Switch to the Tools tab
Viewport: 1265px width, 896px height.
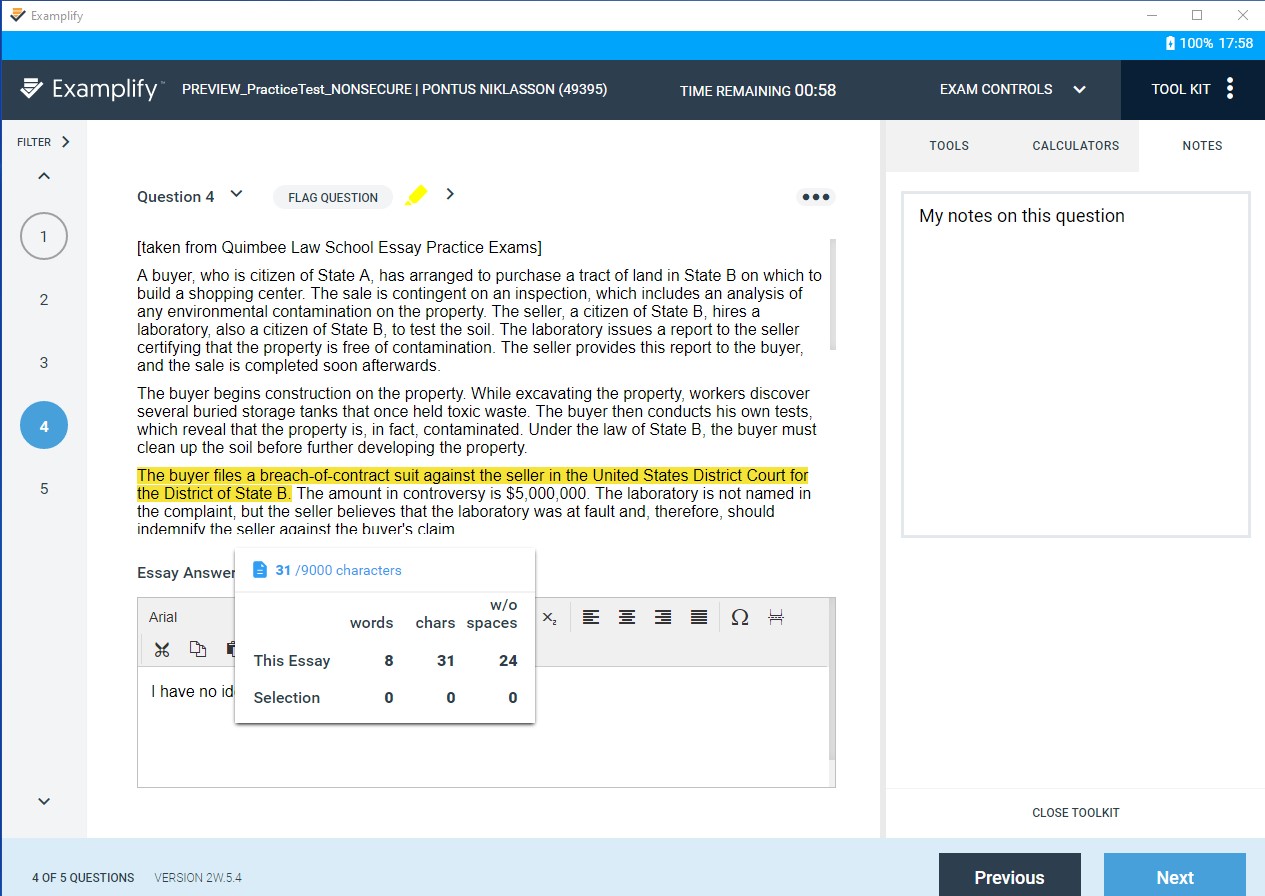pos(949,146)
